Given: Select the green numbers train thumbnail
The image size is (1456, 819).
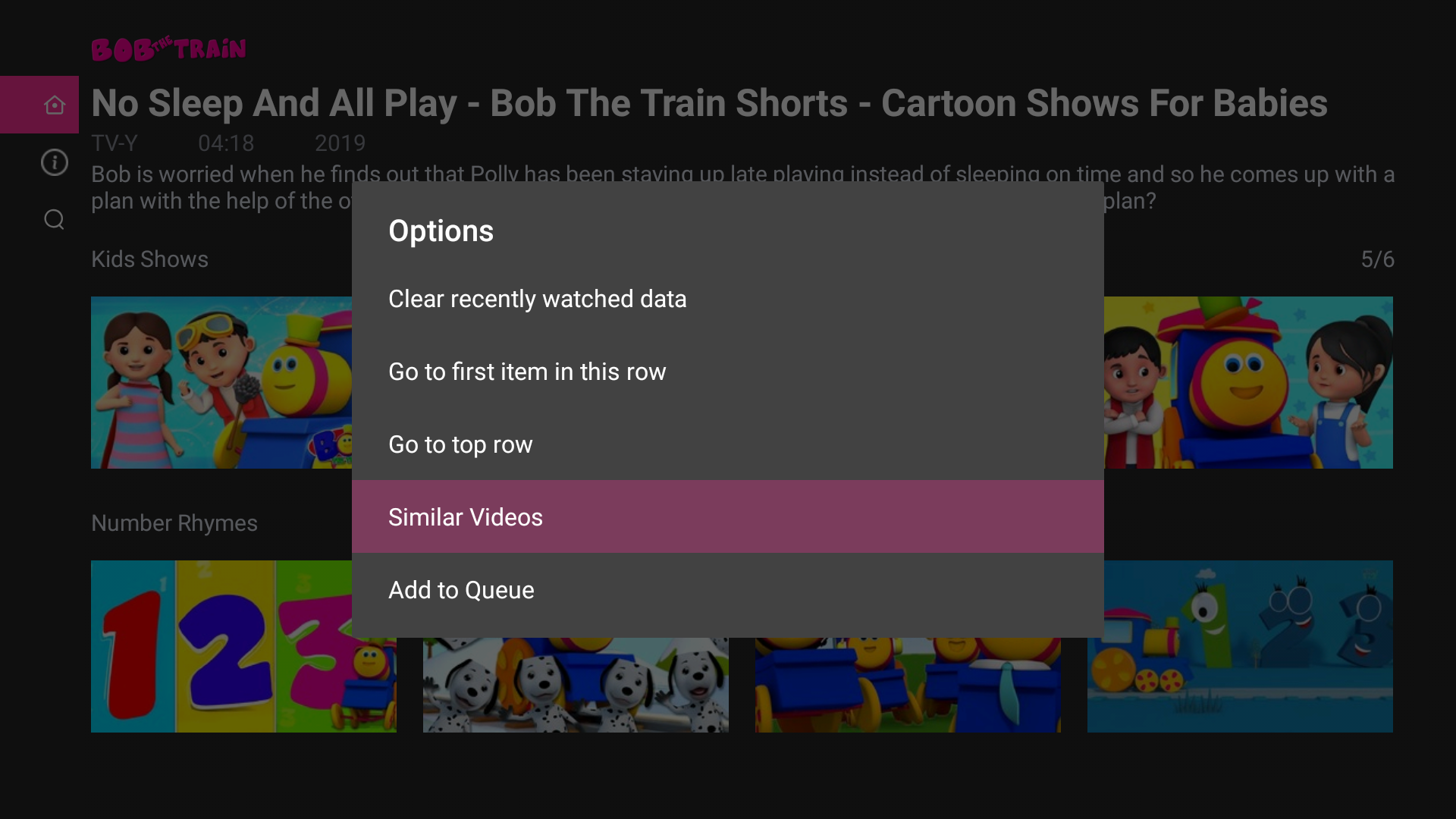Looking at the screenshot, I should [x=1239, y=646].
